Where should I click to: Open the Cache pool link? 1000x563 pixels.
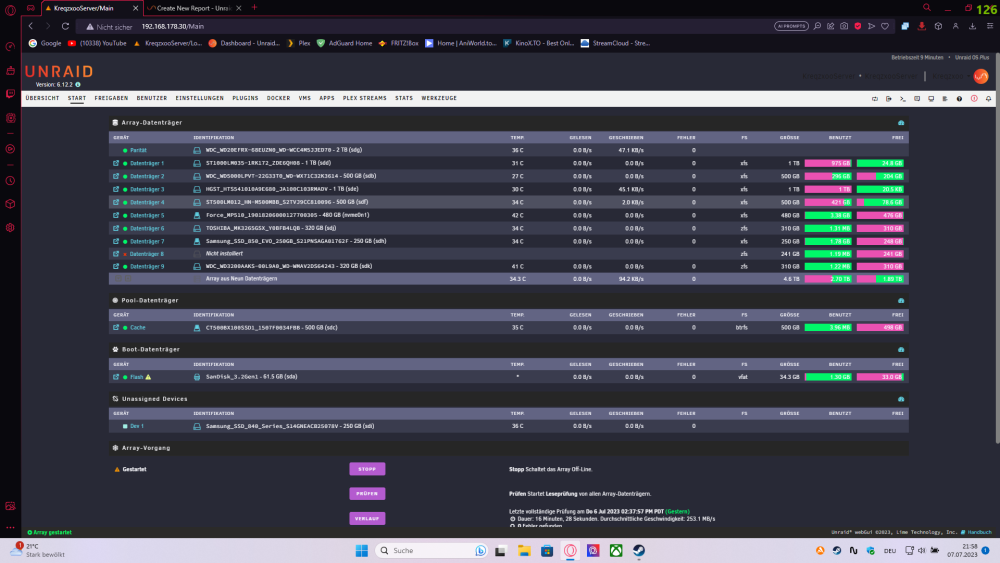(x=138, y=328)
